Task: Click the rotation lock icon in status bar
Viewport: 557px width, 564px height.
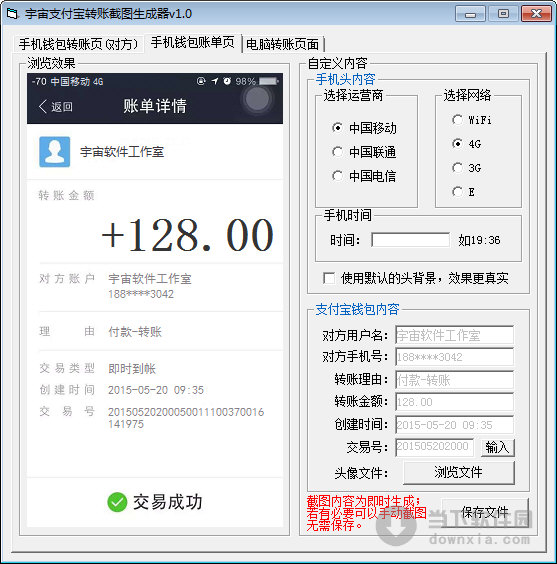Action: [201, 81]
